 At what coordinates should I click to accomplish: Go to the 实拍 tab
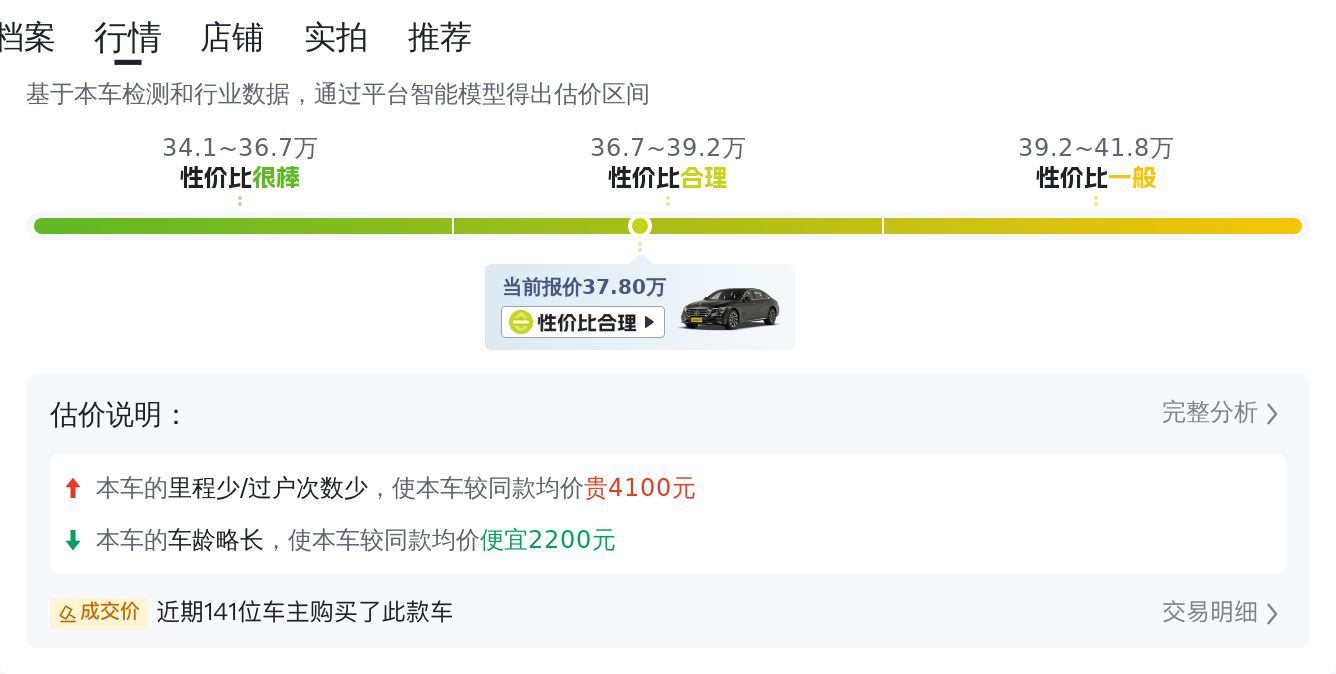[x=336, y=38]
